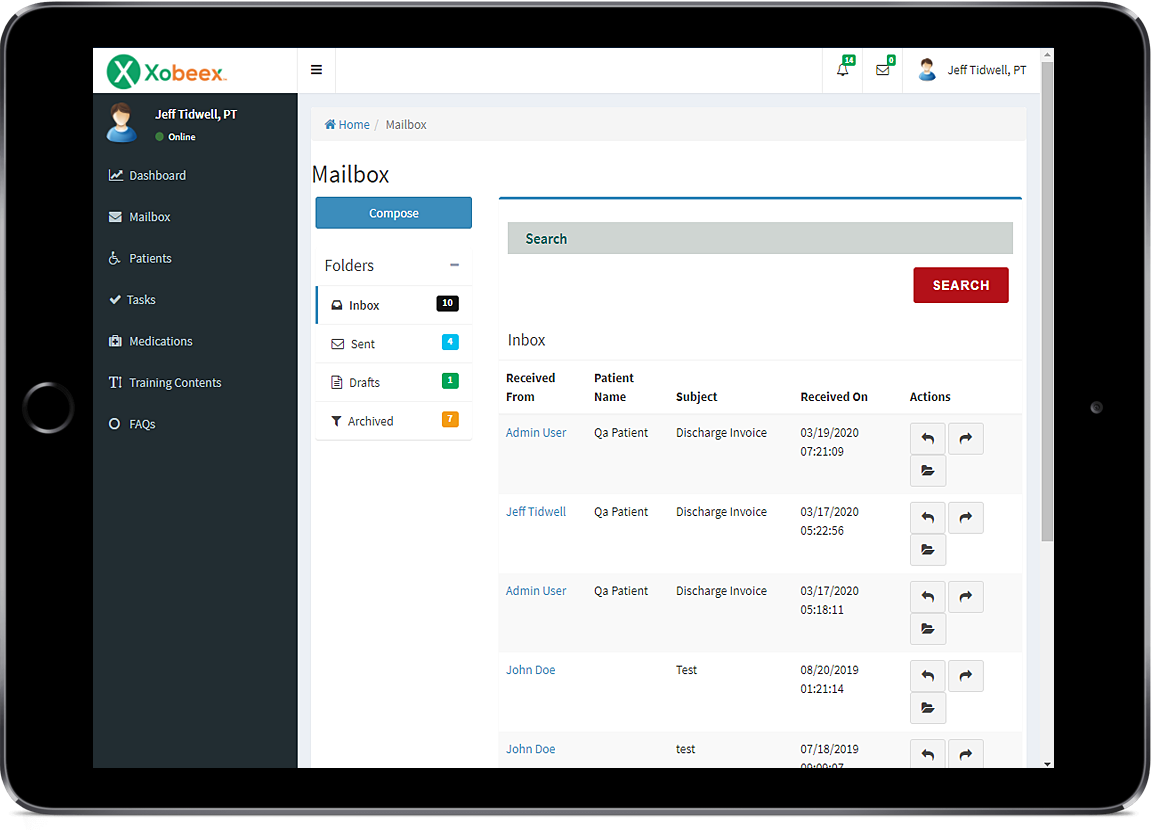Open the Archived folder

tap(370, 422)
